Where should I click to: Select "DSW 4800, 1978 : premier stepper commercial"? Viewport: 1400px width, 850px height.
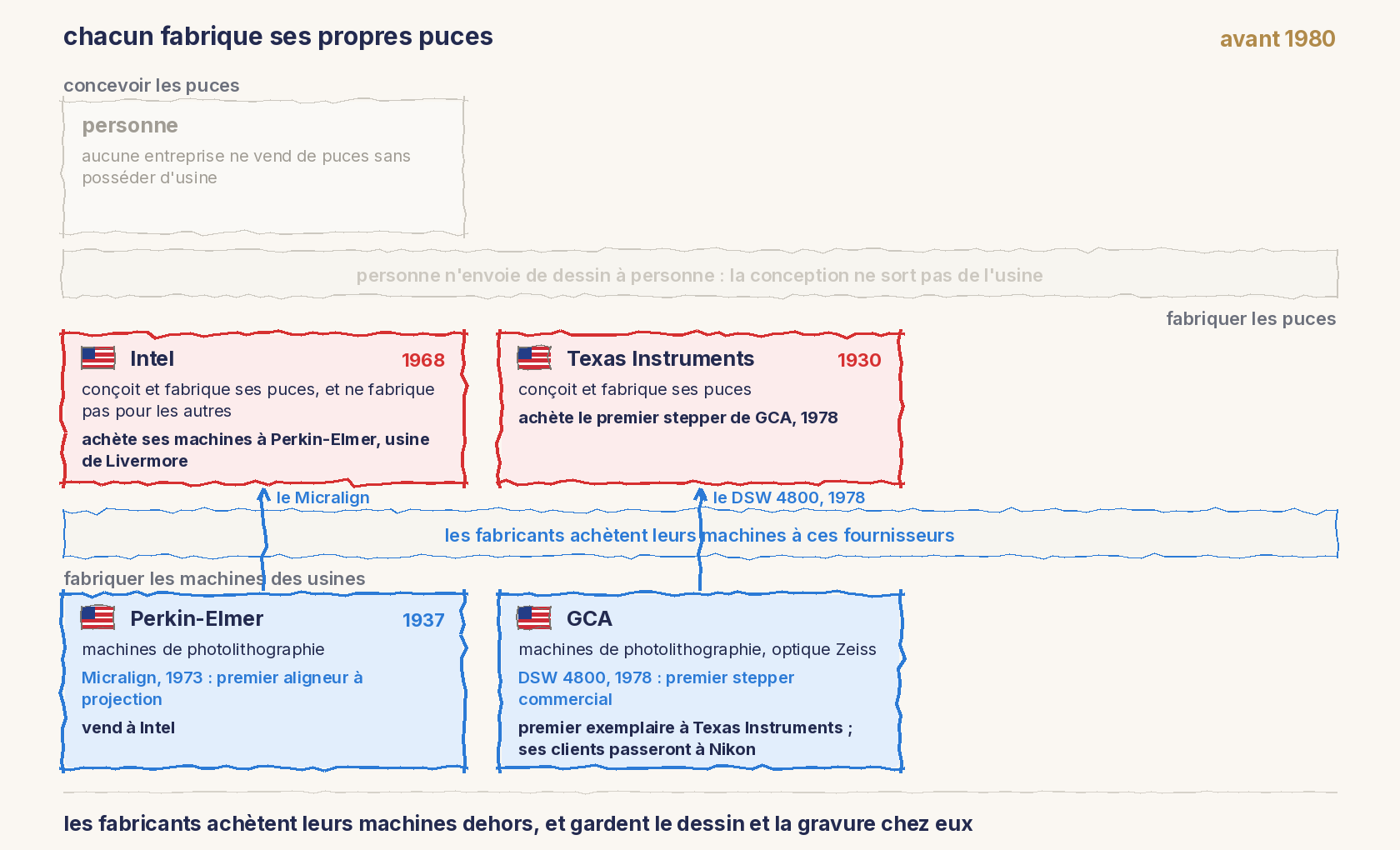[x=657, y=688]
